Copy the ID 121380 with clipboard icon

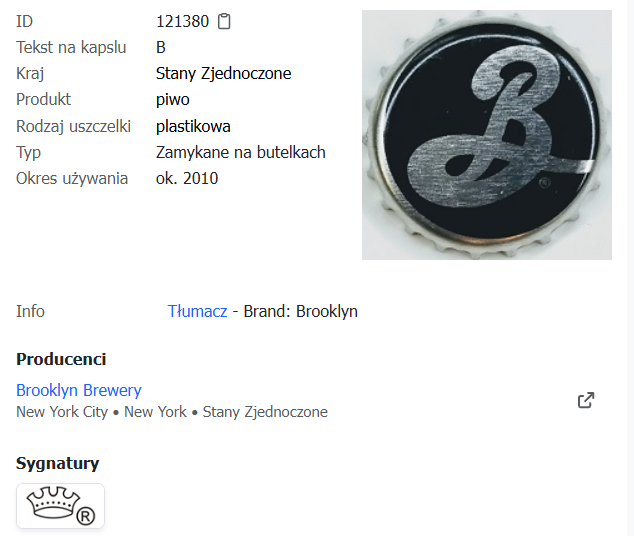[x=224, y=21]
